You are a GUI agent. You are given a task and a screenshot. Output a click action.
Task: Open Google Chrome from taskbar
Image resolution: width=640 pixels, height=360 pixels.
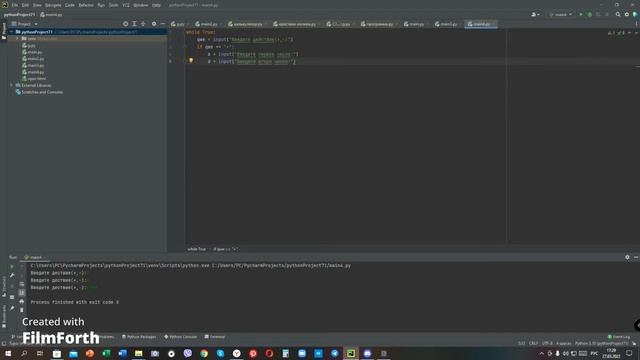pos(204,353)
